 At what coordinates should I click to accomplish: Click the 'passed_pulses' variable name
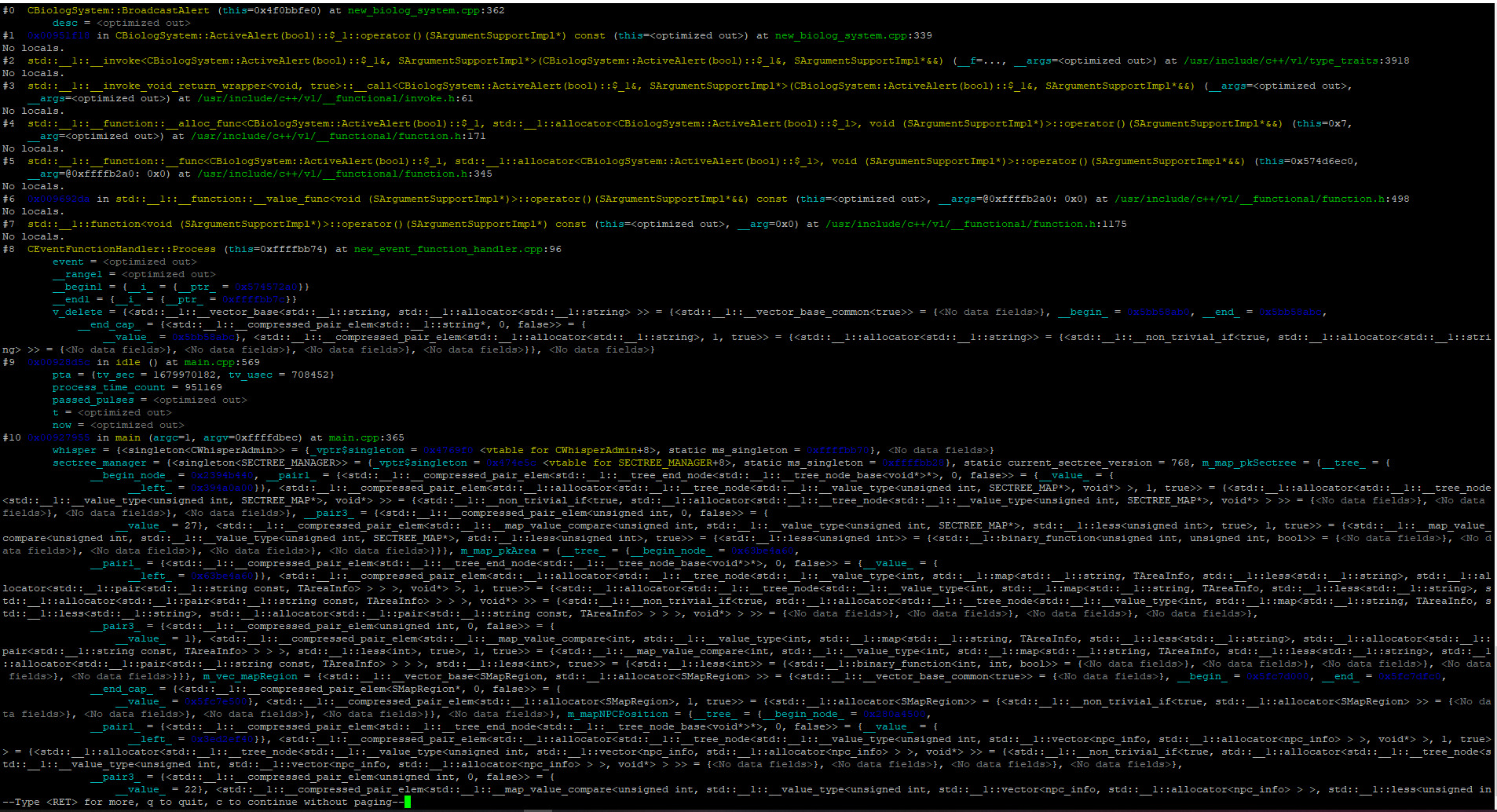[x=93, y=400]
